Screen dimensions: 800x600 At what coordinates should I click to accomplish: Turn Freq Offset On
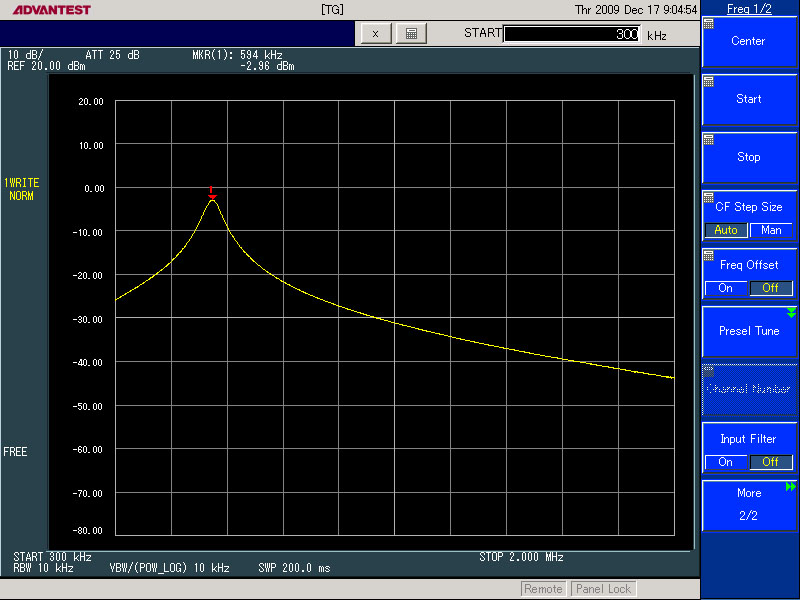pos(726,288)
